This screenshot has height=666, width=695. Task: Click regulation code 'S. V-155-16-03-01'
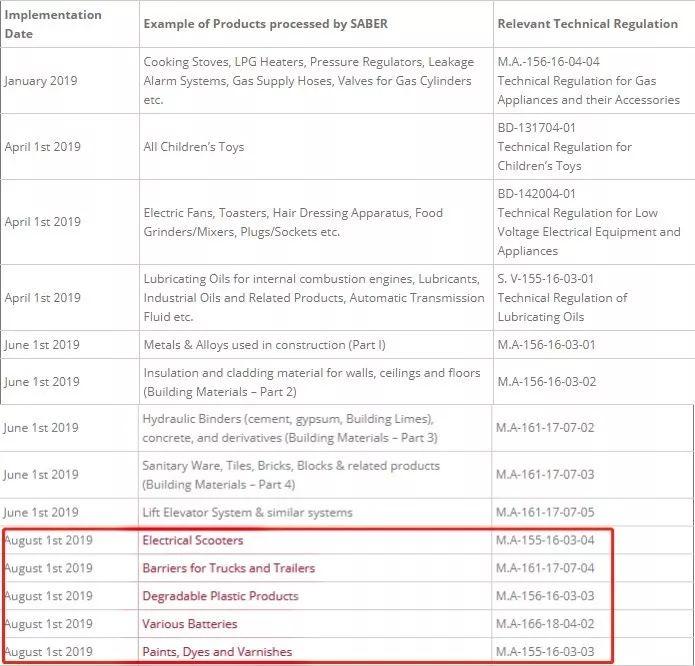pos(545,279)
